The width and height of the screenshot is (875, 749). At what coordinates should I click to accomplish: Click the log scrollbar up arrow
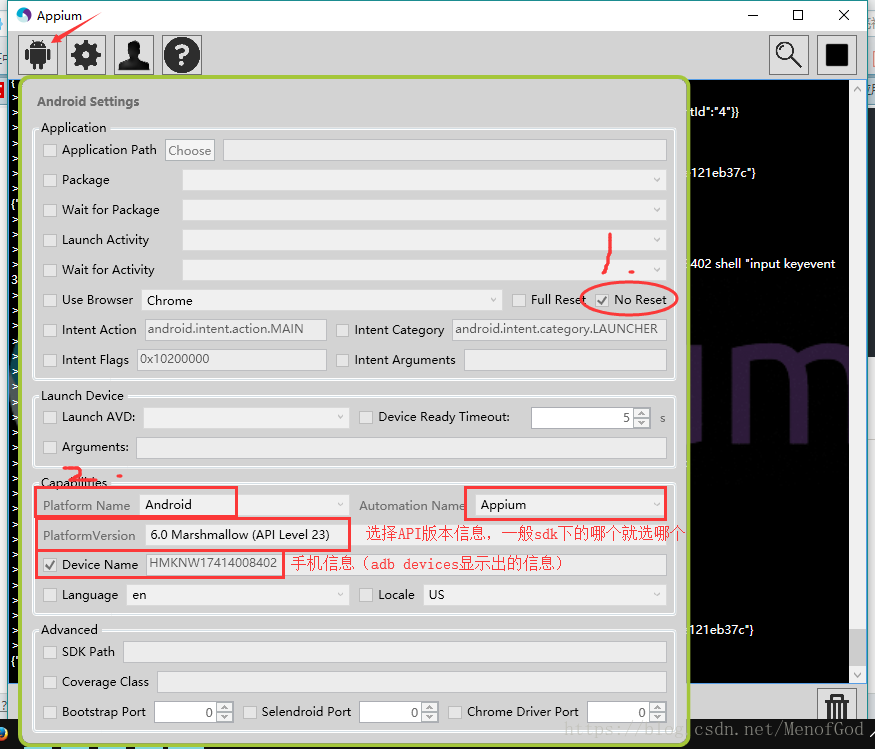coord(857,88)
